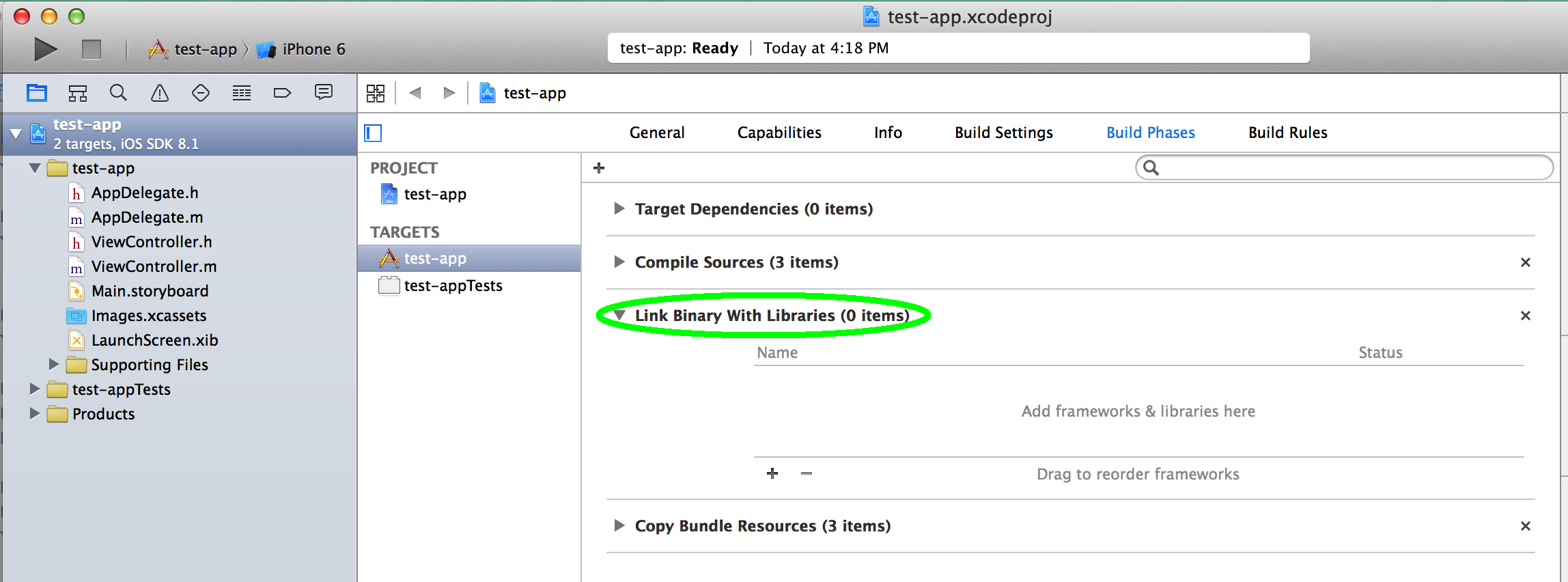Delete the Compile Sources phase
Screen dimensions: 1568x582
[x=1525, y=262]
